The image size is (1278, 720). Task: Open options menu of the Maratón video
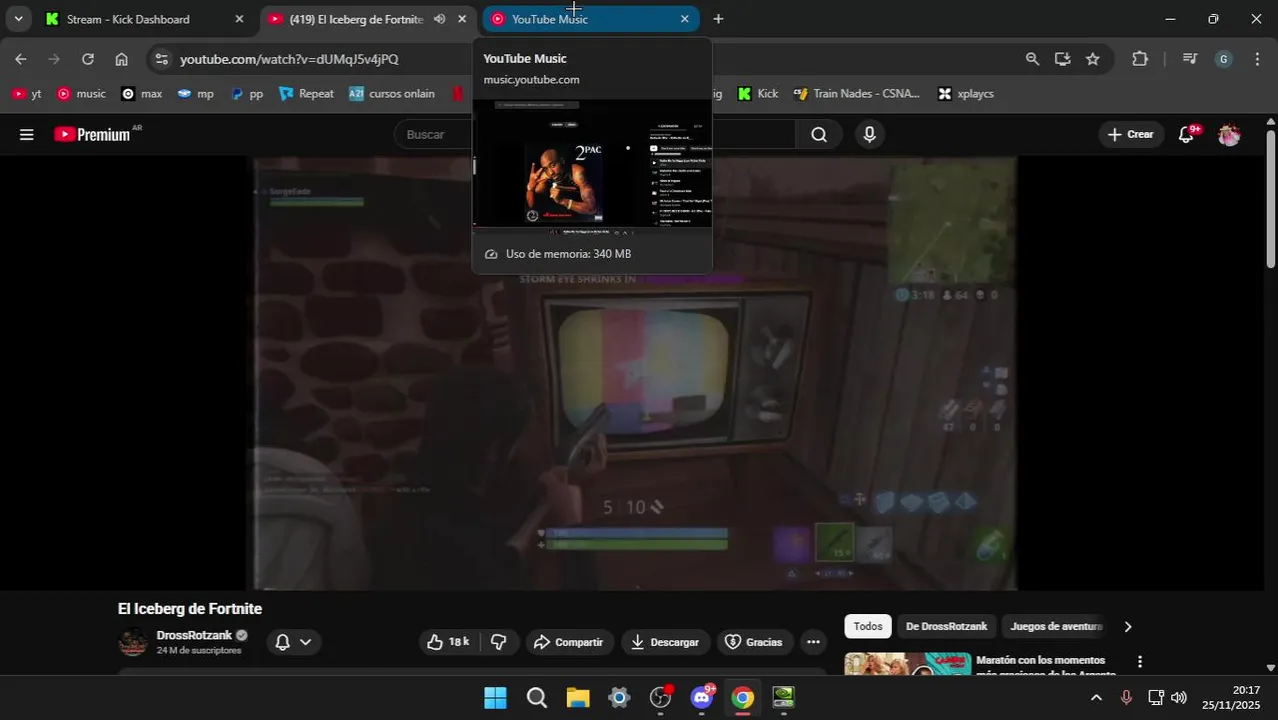click(x=1139, y=662)
